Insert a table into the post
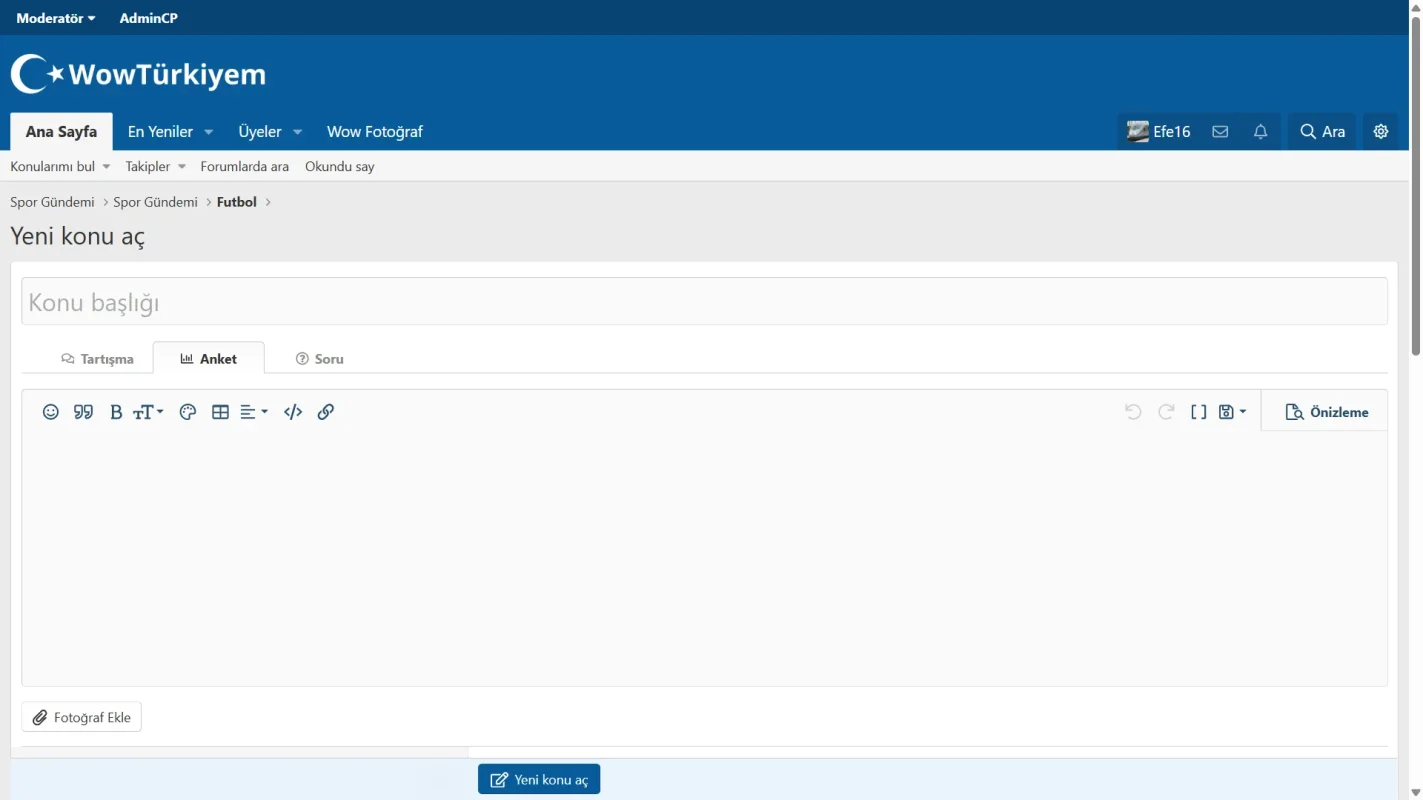 coord(221,412)
